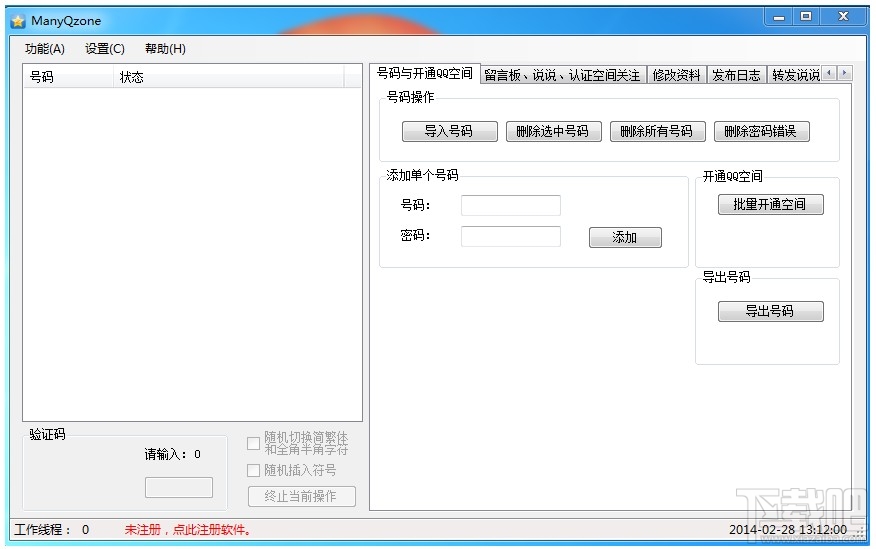Open the 帮助(H) menu
This screenshot has height=549, width=876.
tap(165, 49)
